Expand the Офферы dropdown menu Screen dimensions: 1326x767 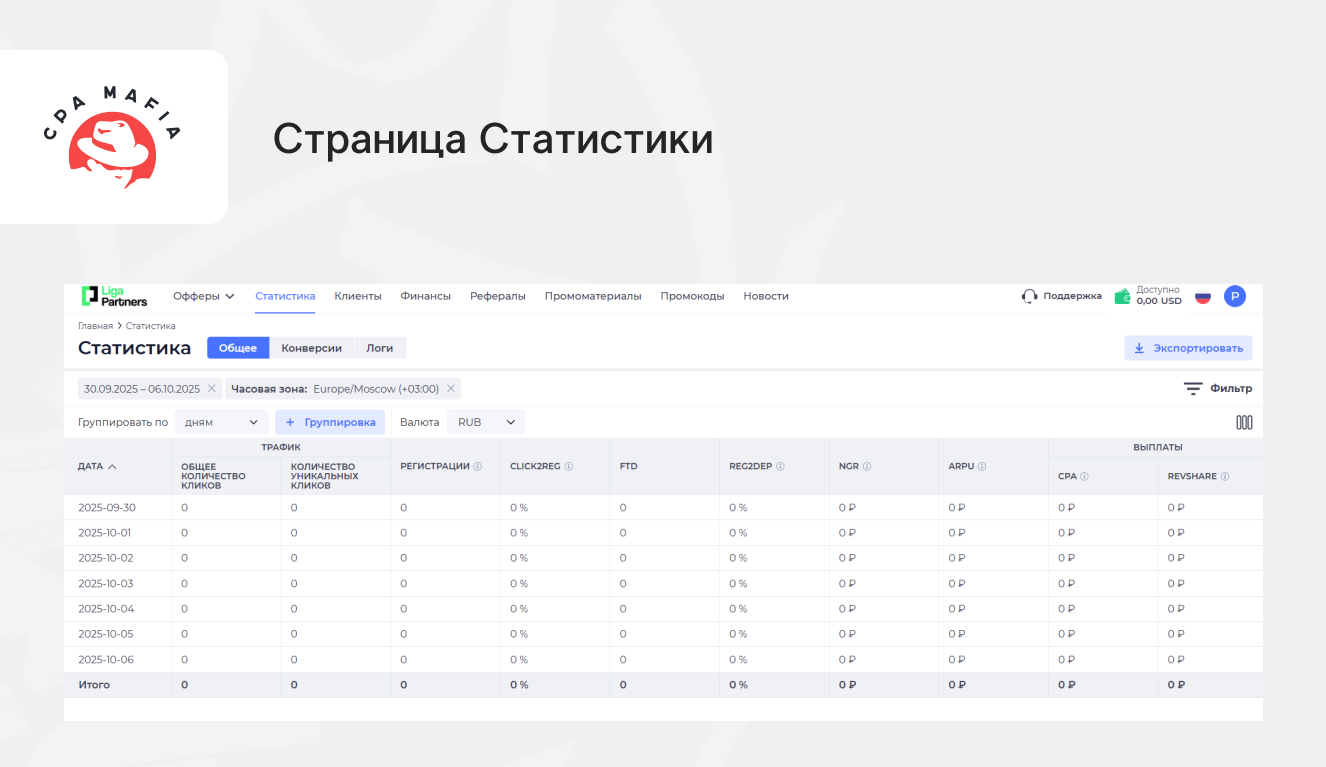[x=203, y=296]
